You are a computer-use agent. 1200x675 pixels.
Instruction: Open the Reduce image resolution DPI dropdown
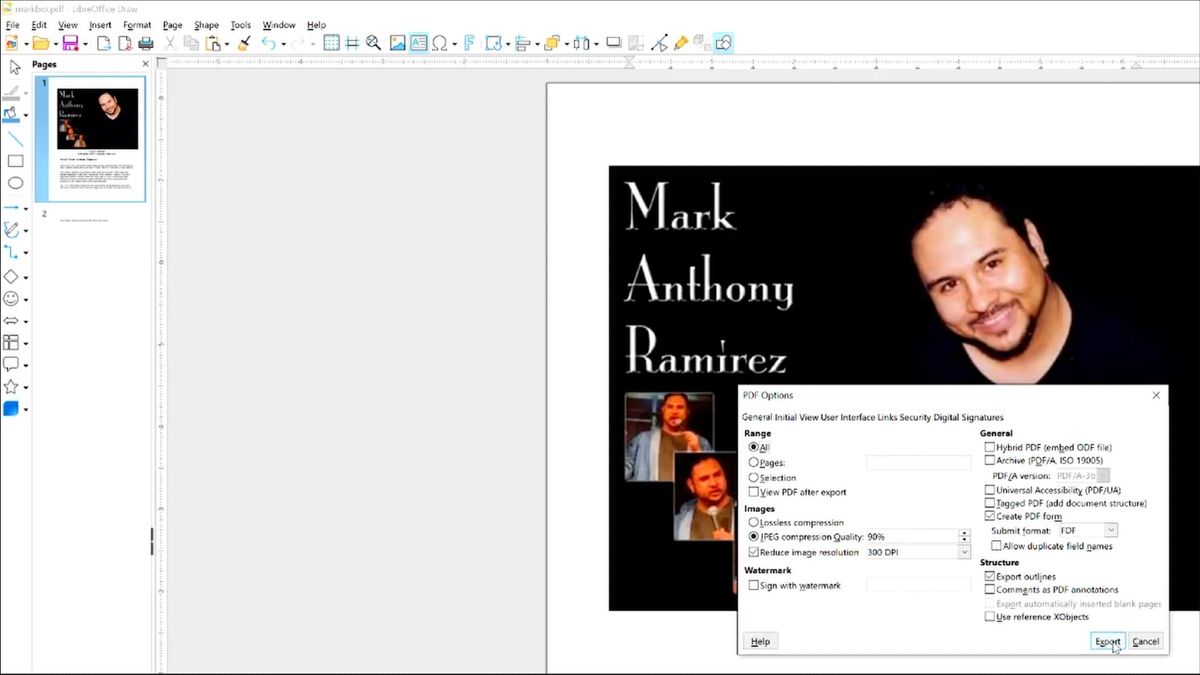point(964,551)
